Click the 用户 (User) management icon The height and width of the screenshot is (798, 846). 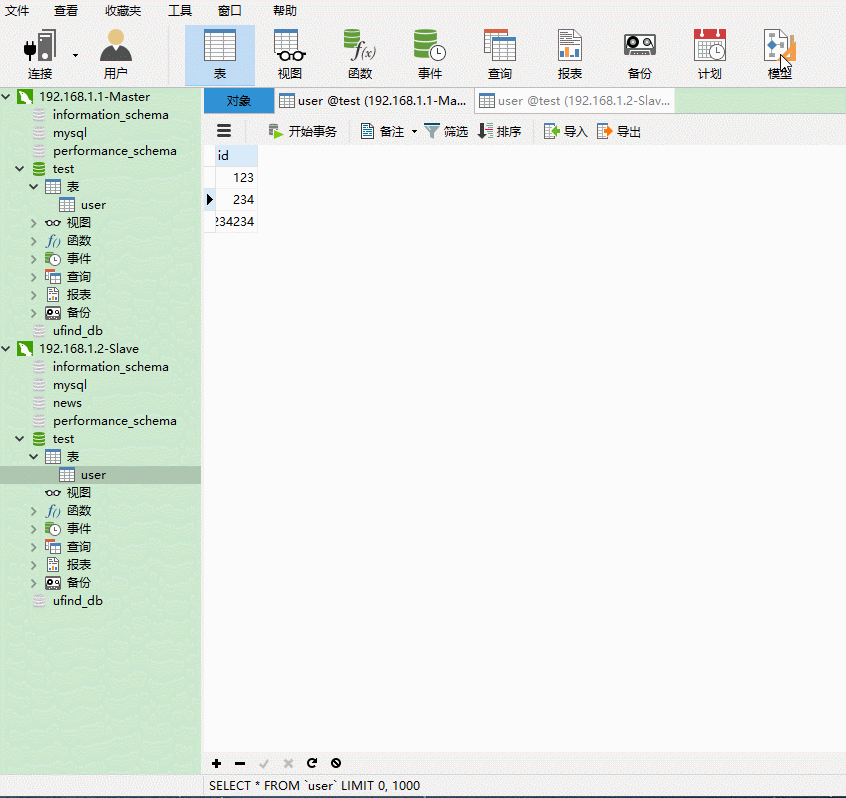point(114,54)
